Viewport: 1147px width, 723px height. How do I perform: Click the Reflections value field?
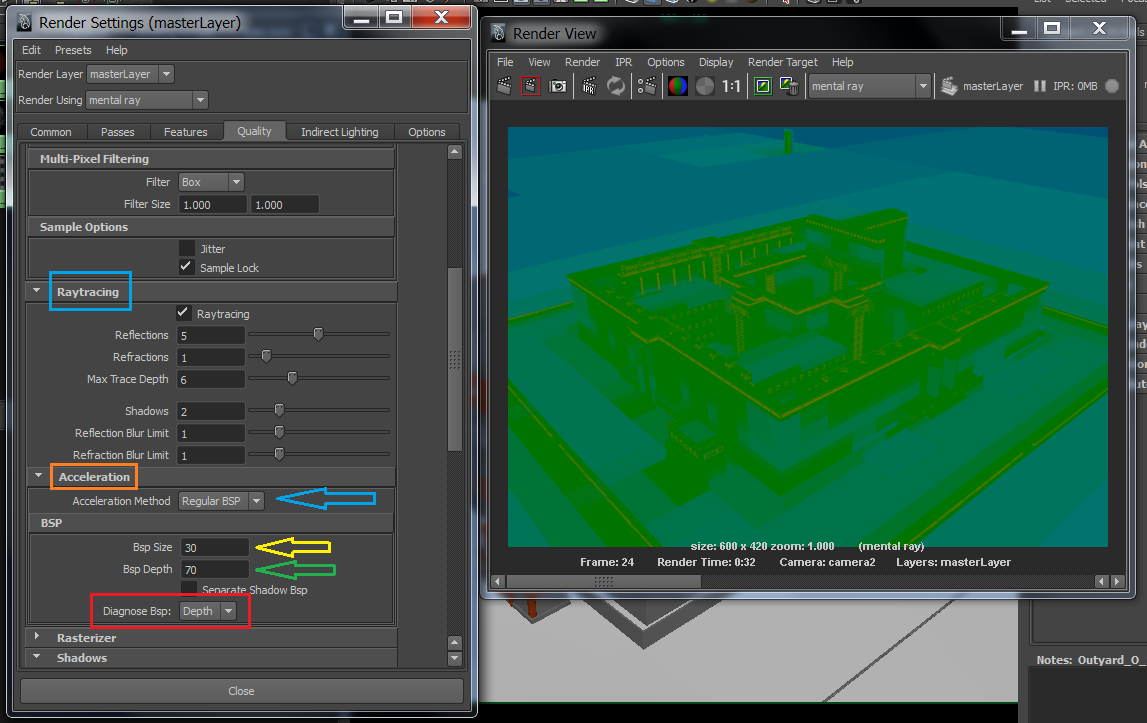click(x=211, y=335)
